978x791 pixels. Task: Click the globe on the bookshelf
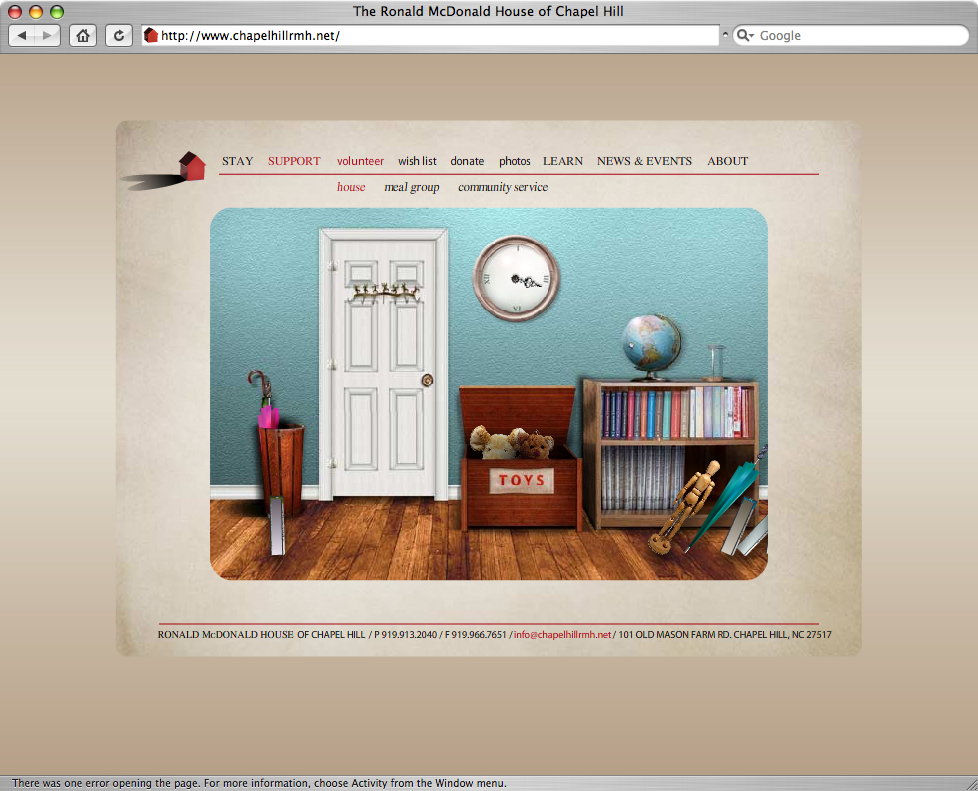click(x=651, y=347)
